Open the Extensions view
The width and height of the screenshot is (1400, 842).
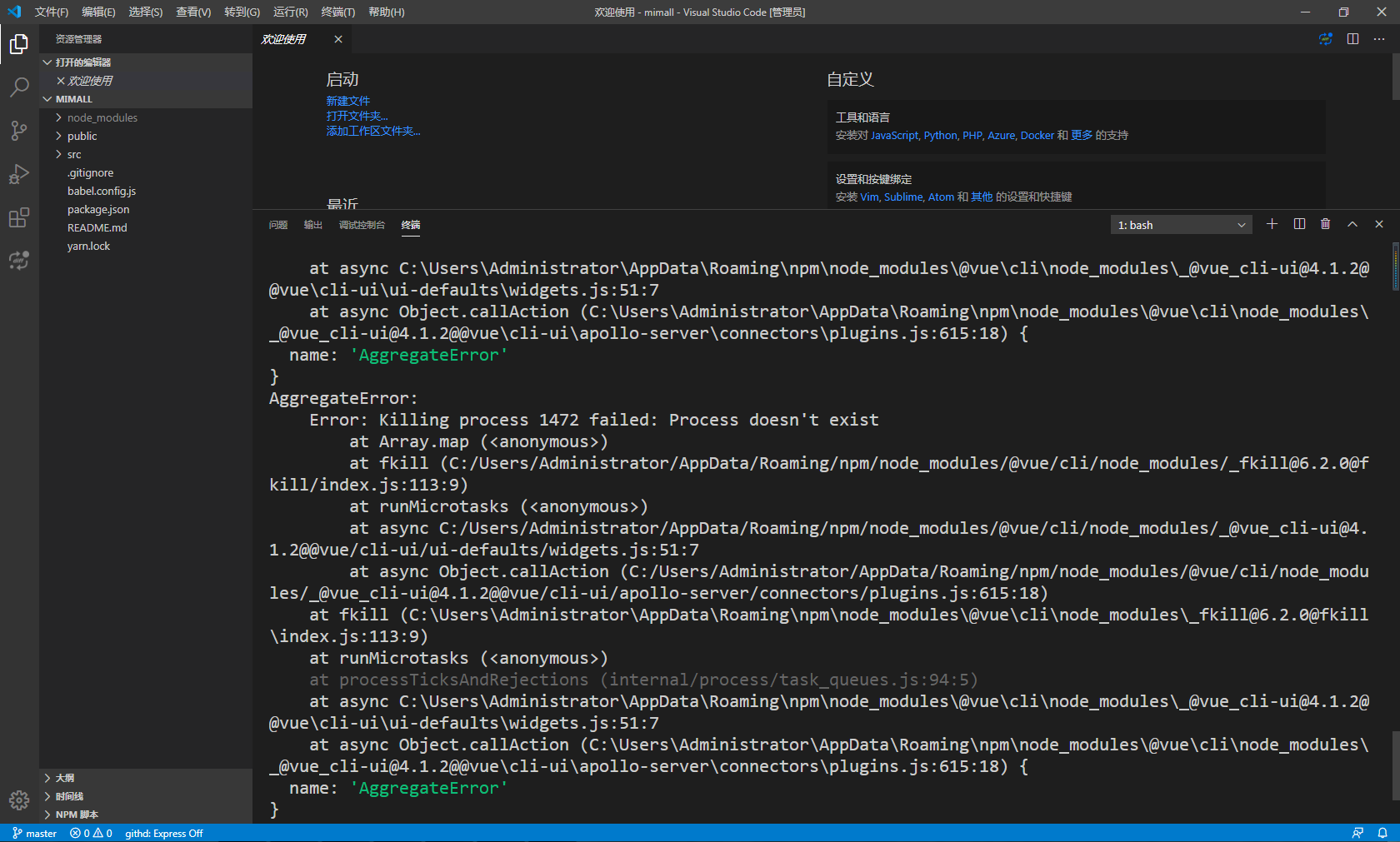19,217
